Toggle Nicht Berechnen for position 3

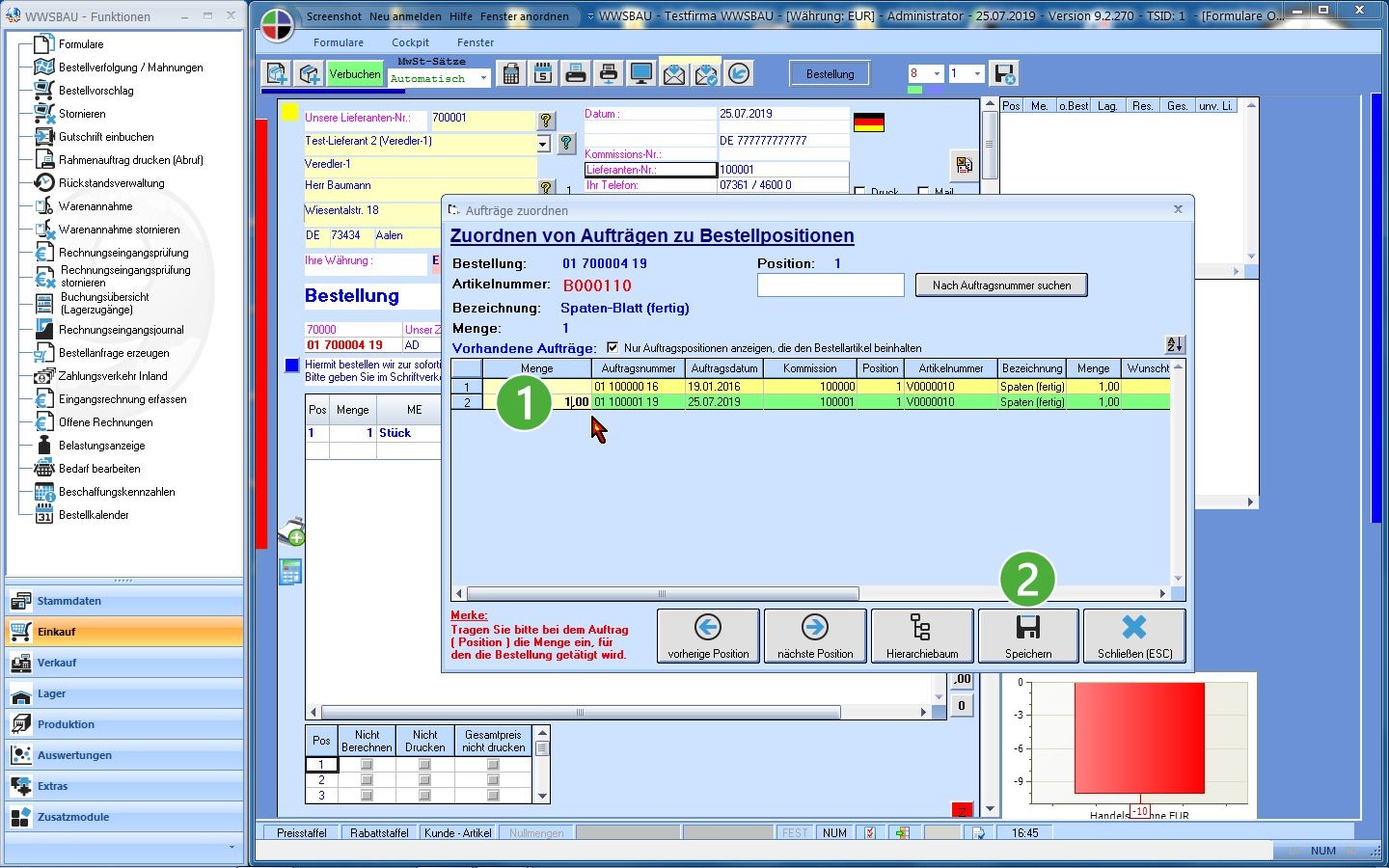click(367, 796)
